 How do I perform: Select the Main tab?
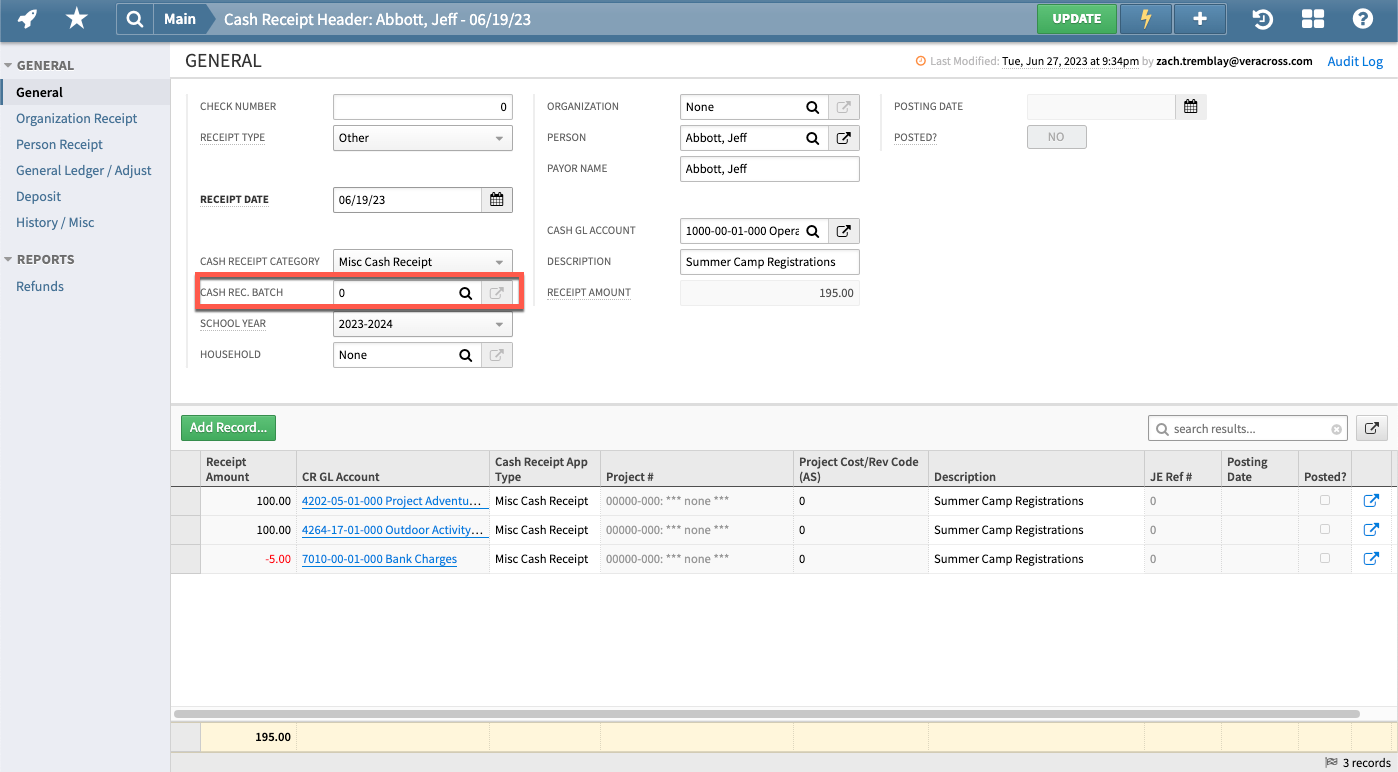179,18
